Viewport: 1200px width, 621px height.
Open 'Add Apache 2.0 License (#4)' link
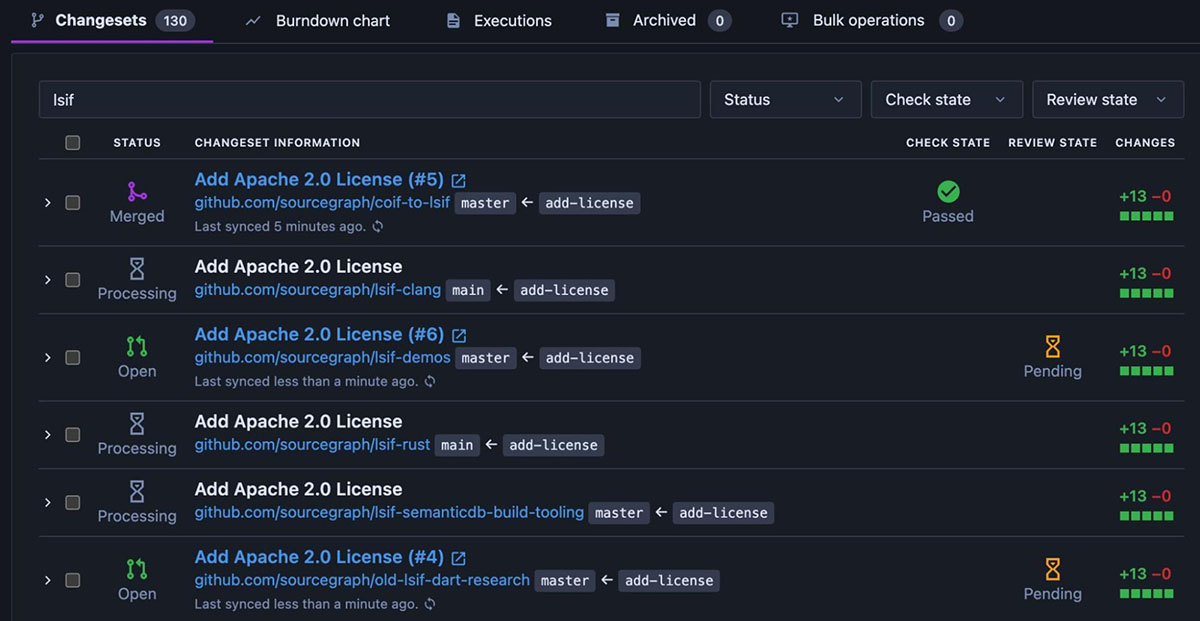[319, 558]
